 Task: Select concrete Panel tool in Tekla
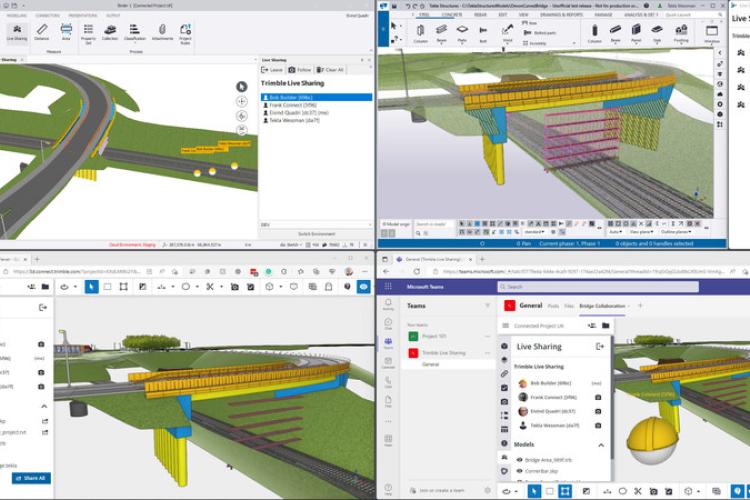(636, 33)
